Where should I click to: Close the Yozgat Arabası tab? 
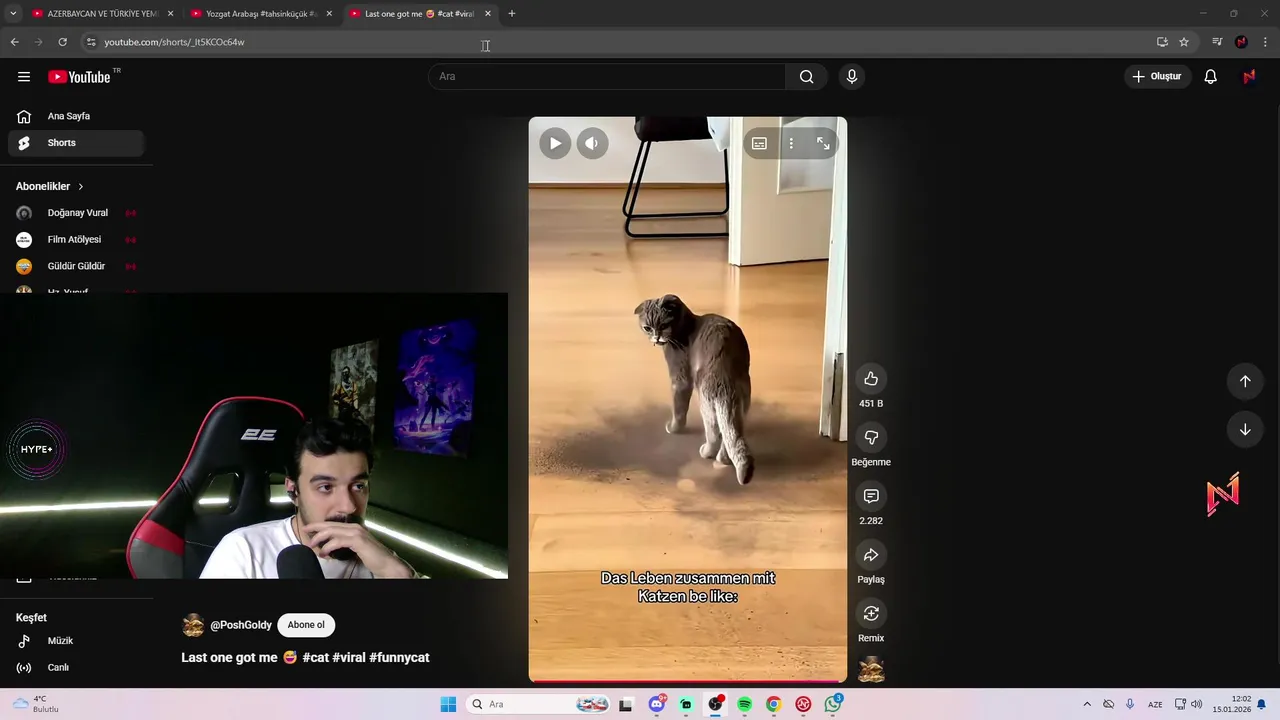[x=329, y=14]
